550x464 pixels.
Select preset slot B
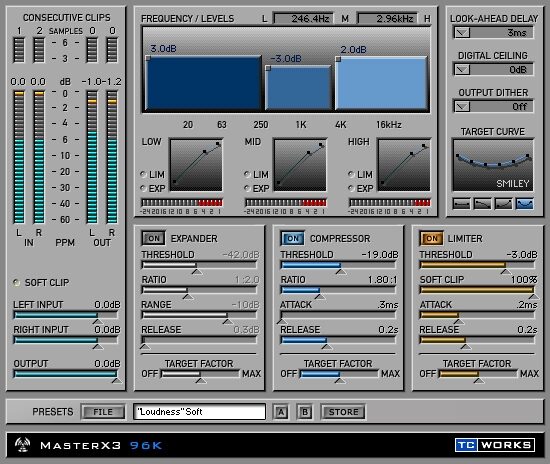(304, 412)
